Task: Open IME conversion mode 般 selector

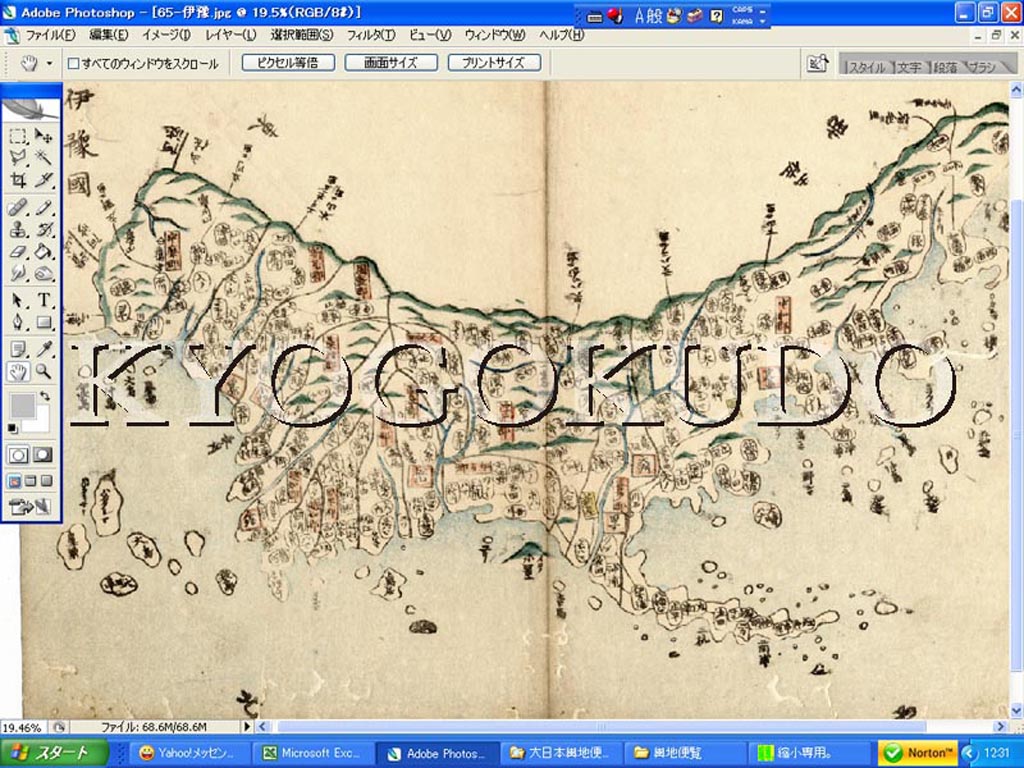Action: point(655,16)
